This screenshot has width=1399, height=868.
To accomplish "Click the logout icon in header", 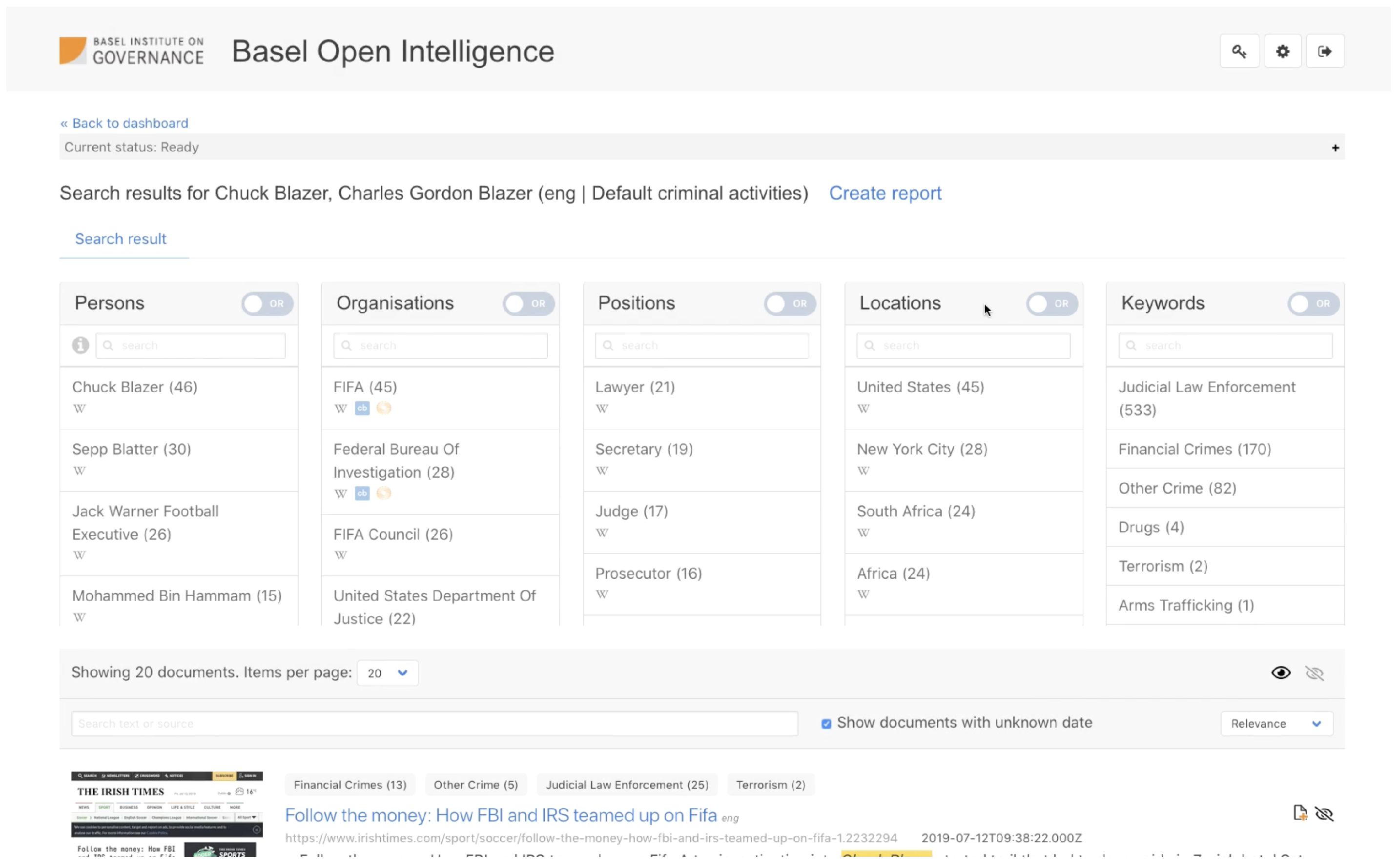I will [x=1324, y=52].
